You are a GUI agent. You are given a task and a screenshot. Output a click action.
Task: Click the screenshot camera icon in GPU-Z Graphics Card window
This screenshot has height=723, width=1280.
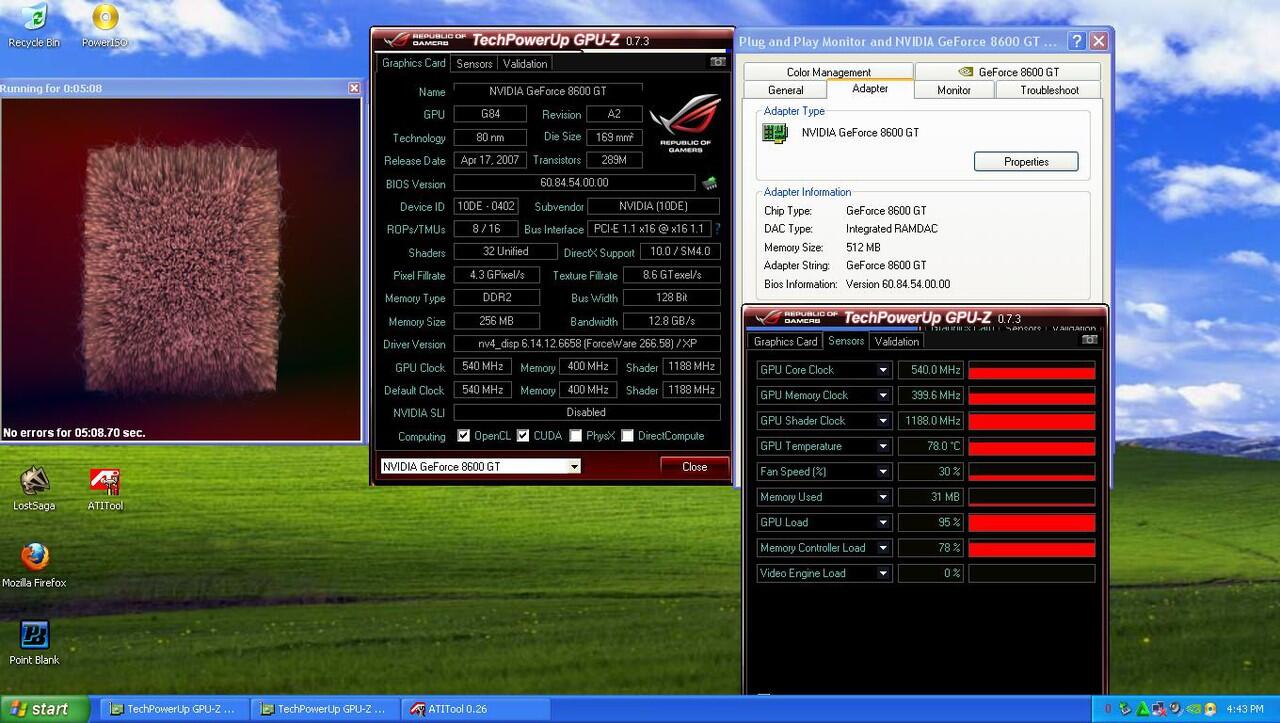coord(717,62)
